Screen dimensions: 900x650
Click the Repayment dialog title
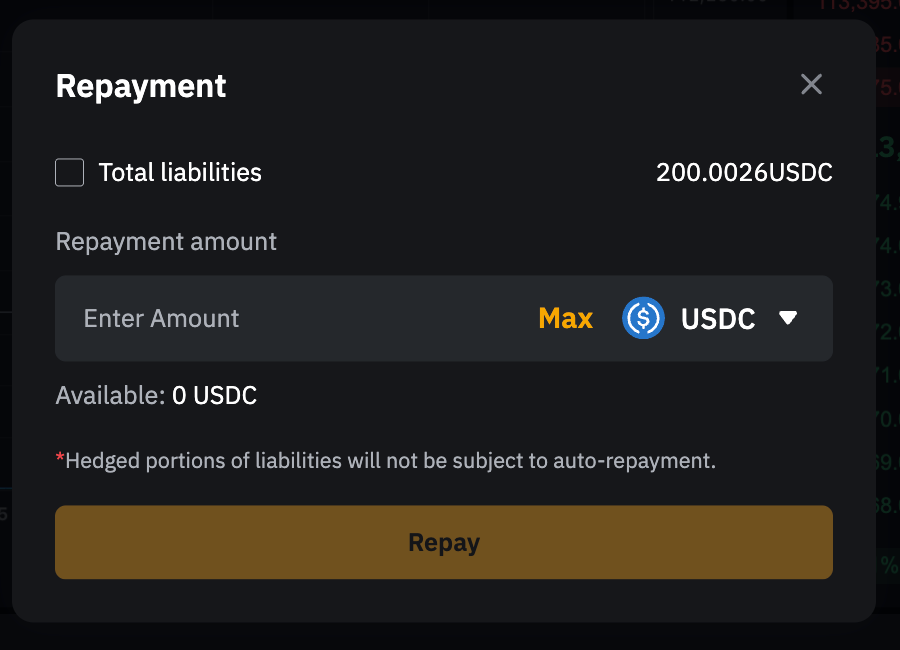pyautogui.click(x=141, y=86)
